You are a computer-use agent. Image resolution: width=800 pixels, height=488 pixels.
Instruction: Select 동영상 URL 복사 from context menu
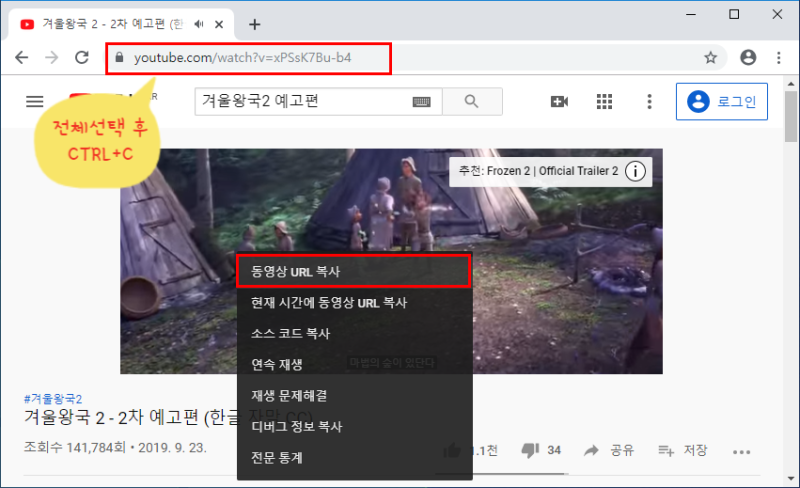pos(354,271)
